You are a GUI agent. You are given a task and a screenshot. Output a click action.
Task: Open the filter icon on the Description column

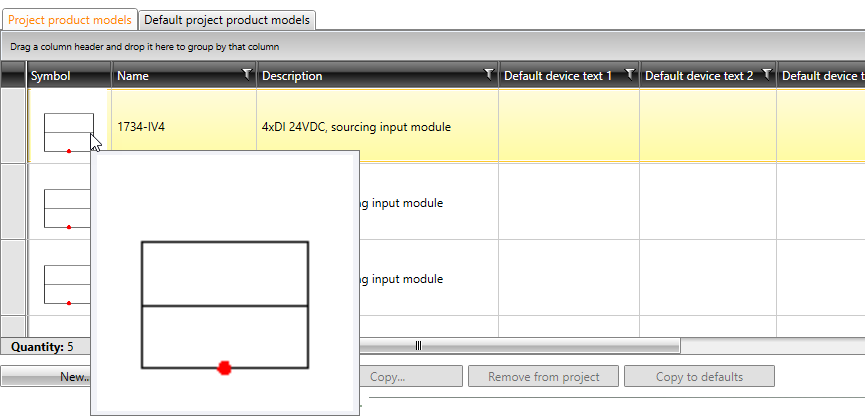(x=488, y=75)
